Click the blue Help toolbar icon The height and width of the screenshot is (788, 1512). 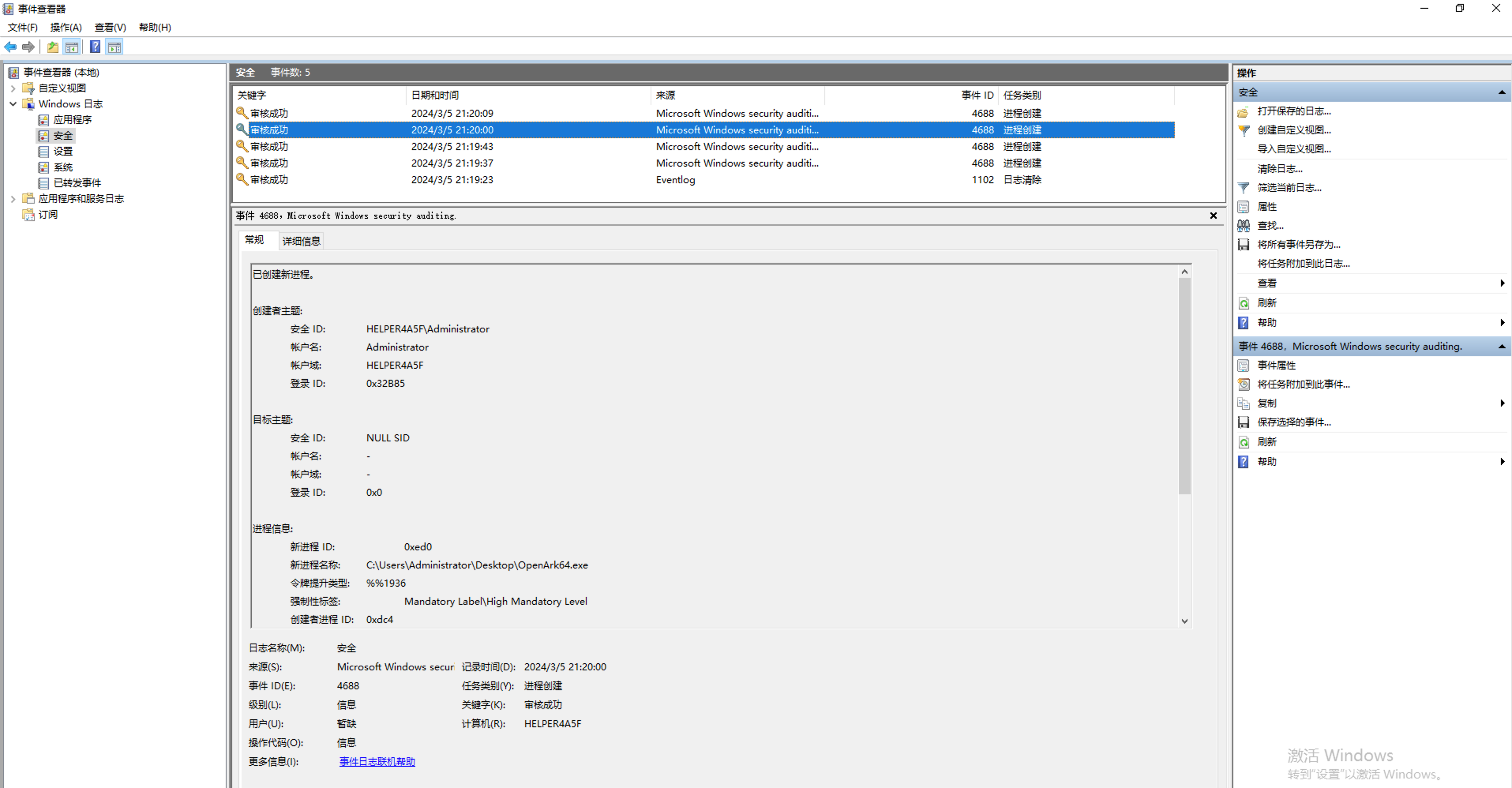(x=94, y=47)
